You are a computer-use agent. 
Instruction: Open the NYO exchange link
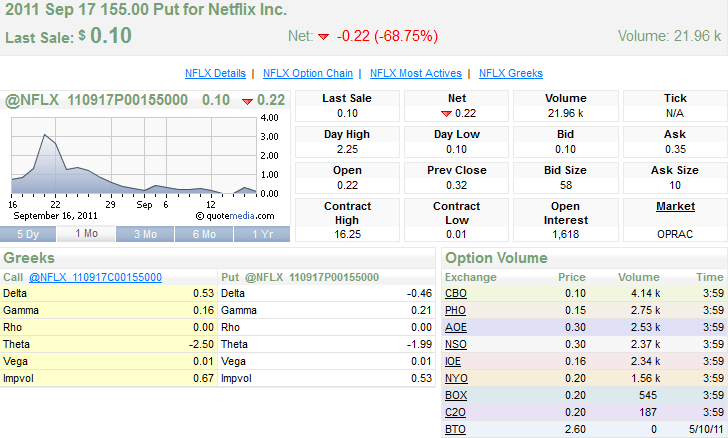pos(456,379)
